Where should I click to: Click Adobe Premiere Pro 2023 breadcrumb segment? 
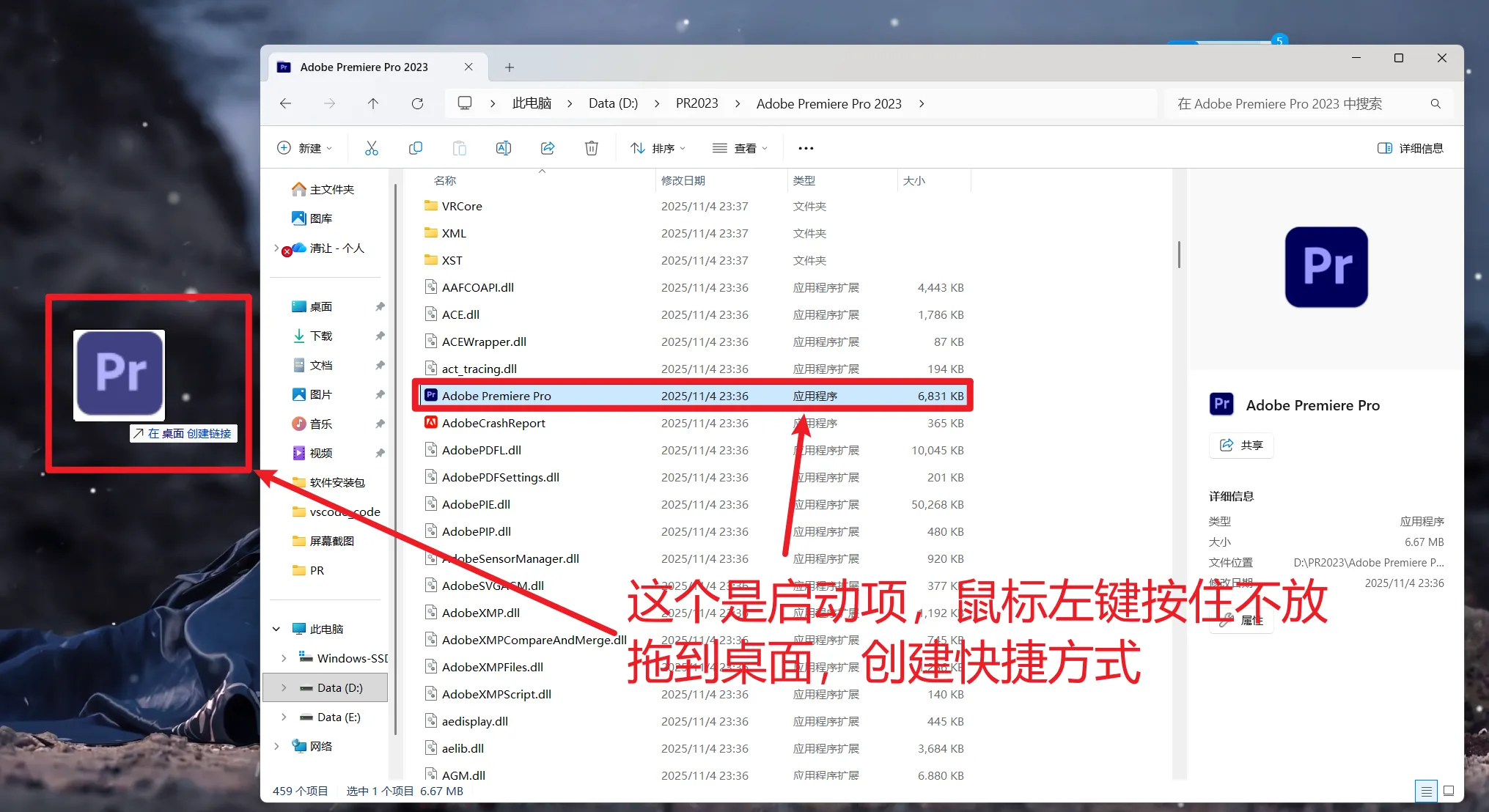pyautogui.click(x=829, y=103)
